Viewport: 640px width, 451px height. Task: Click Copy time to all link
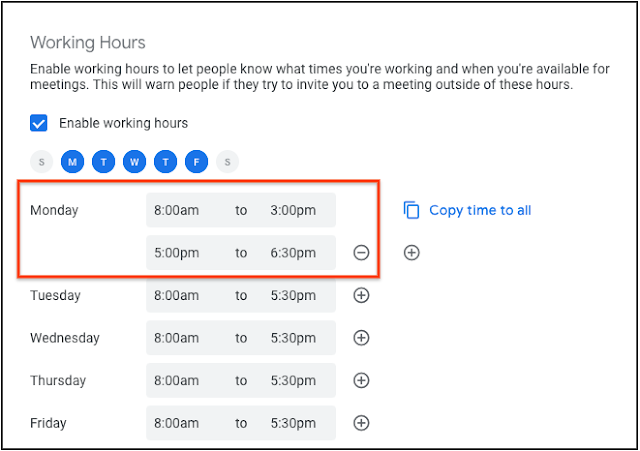(x=480, y=210)
